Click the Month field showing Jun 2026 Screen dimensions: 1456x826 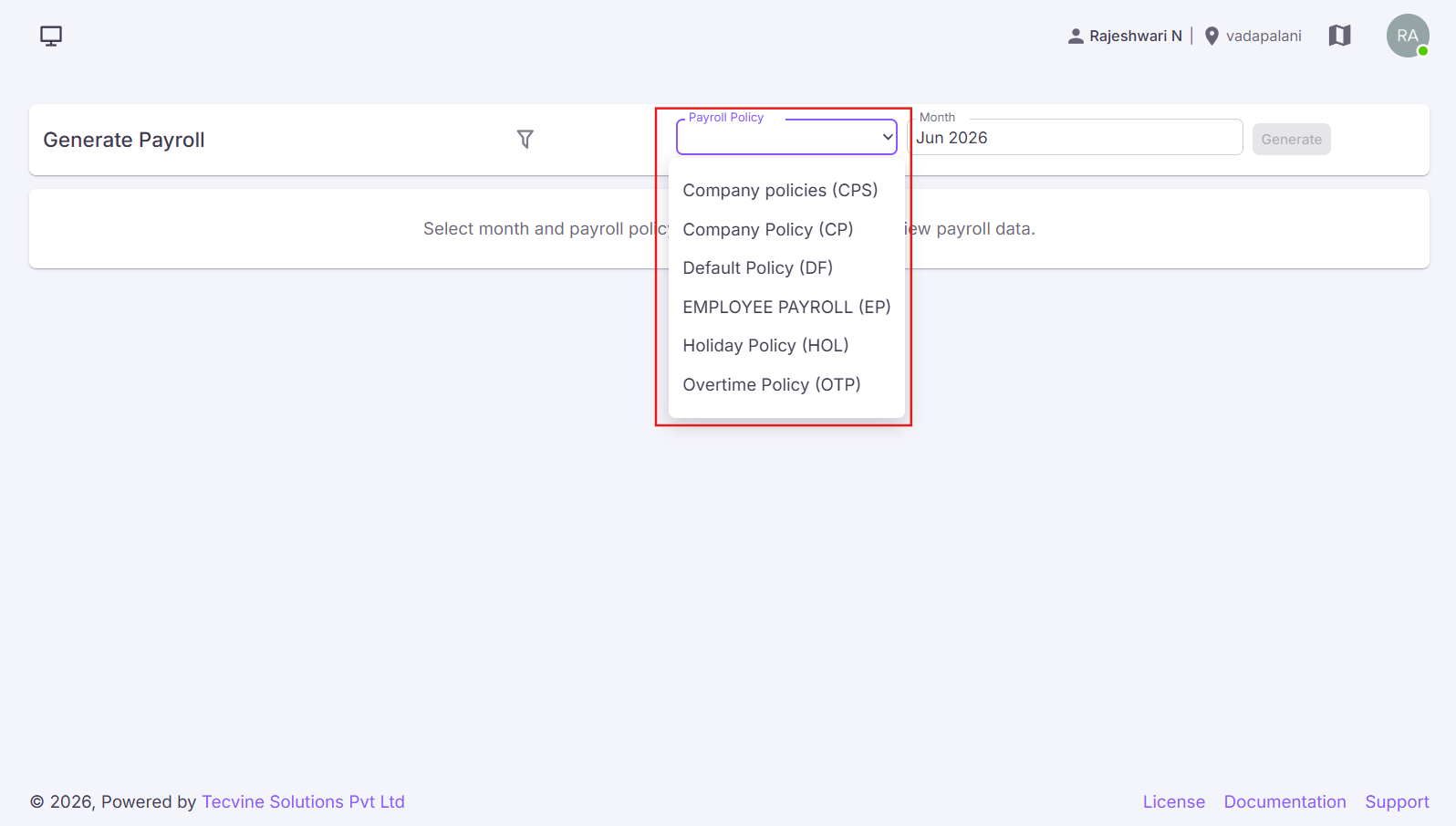click(x=1076, y=137)
